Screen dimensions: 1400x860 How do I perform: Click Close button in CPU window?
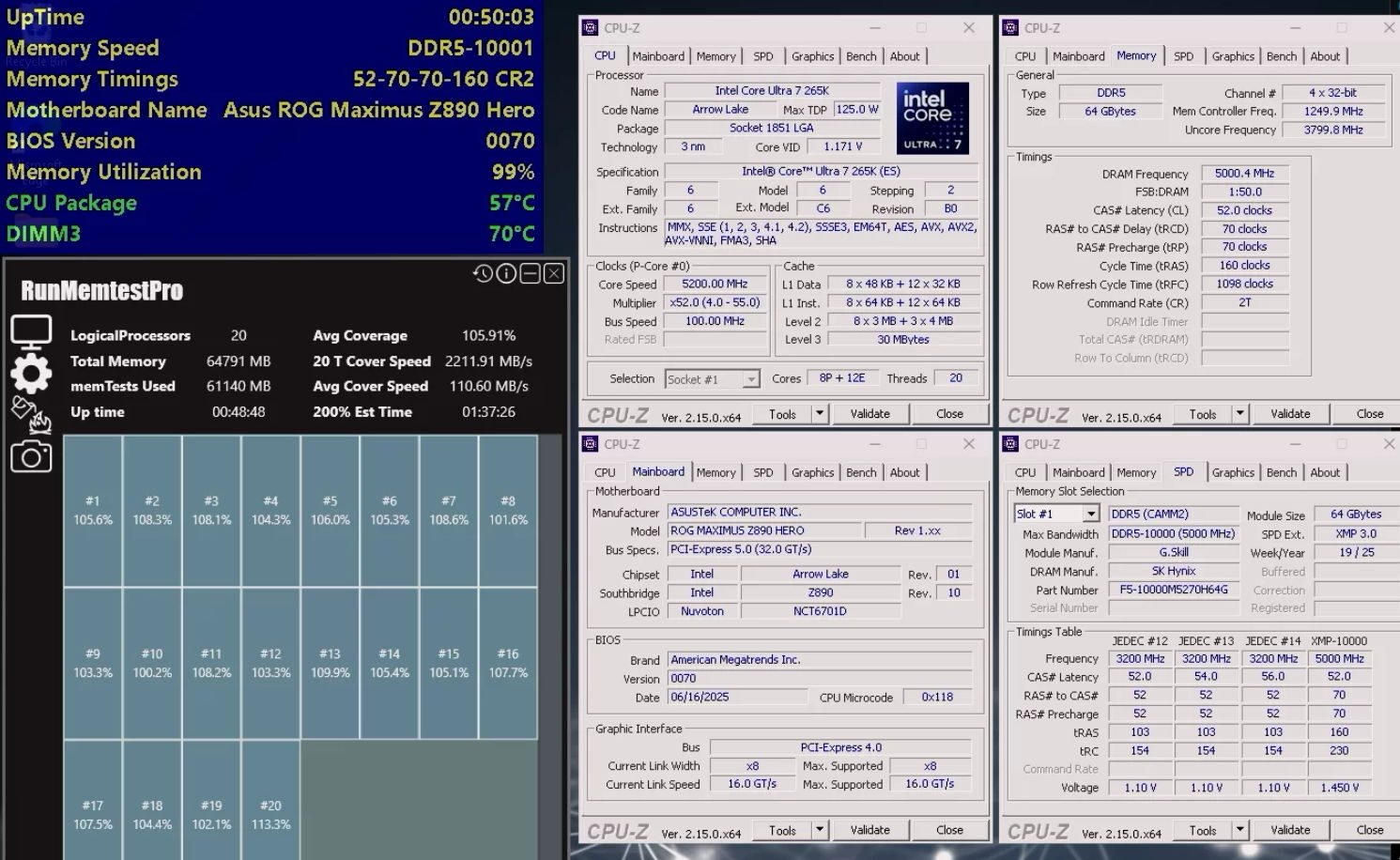point(949,413)
